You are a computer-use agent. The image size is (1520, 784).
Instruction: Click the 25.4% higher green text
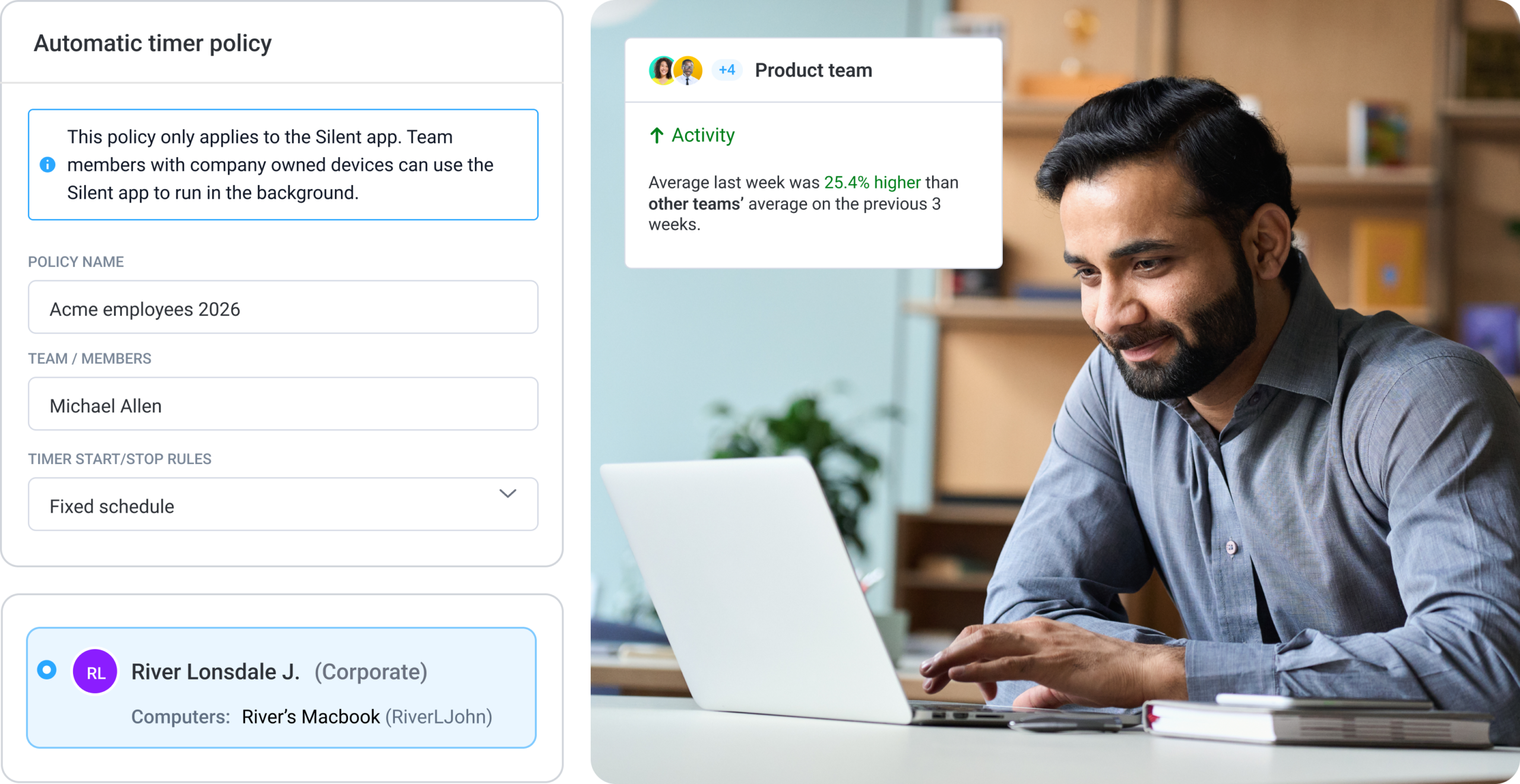[872, 182]
